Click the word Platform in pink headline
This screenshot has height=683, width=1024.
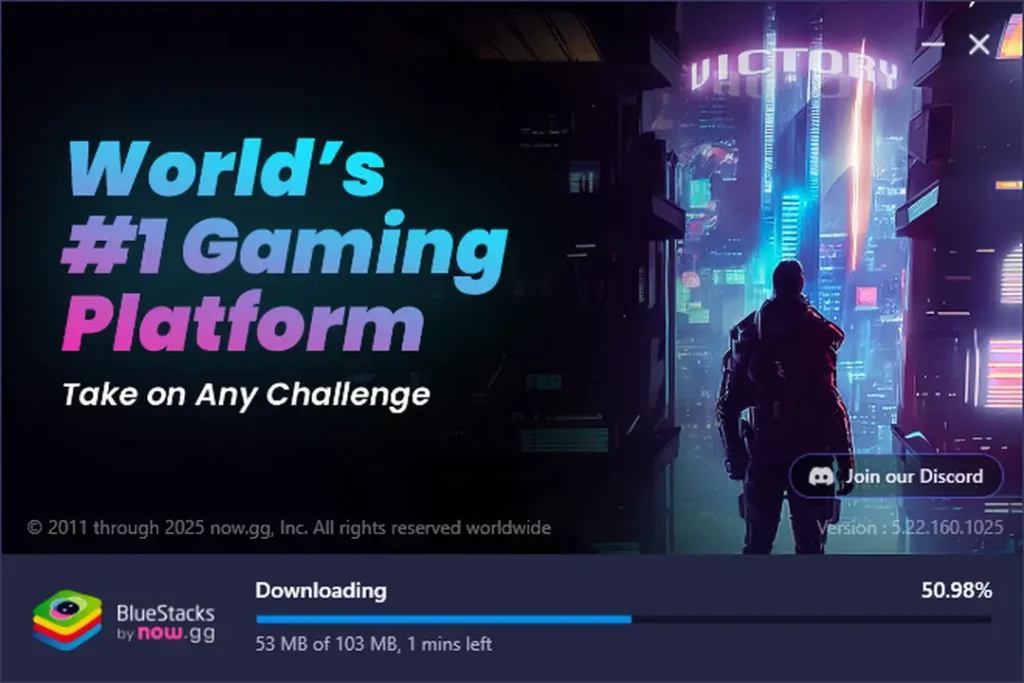click(x=243, y=321)
